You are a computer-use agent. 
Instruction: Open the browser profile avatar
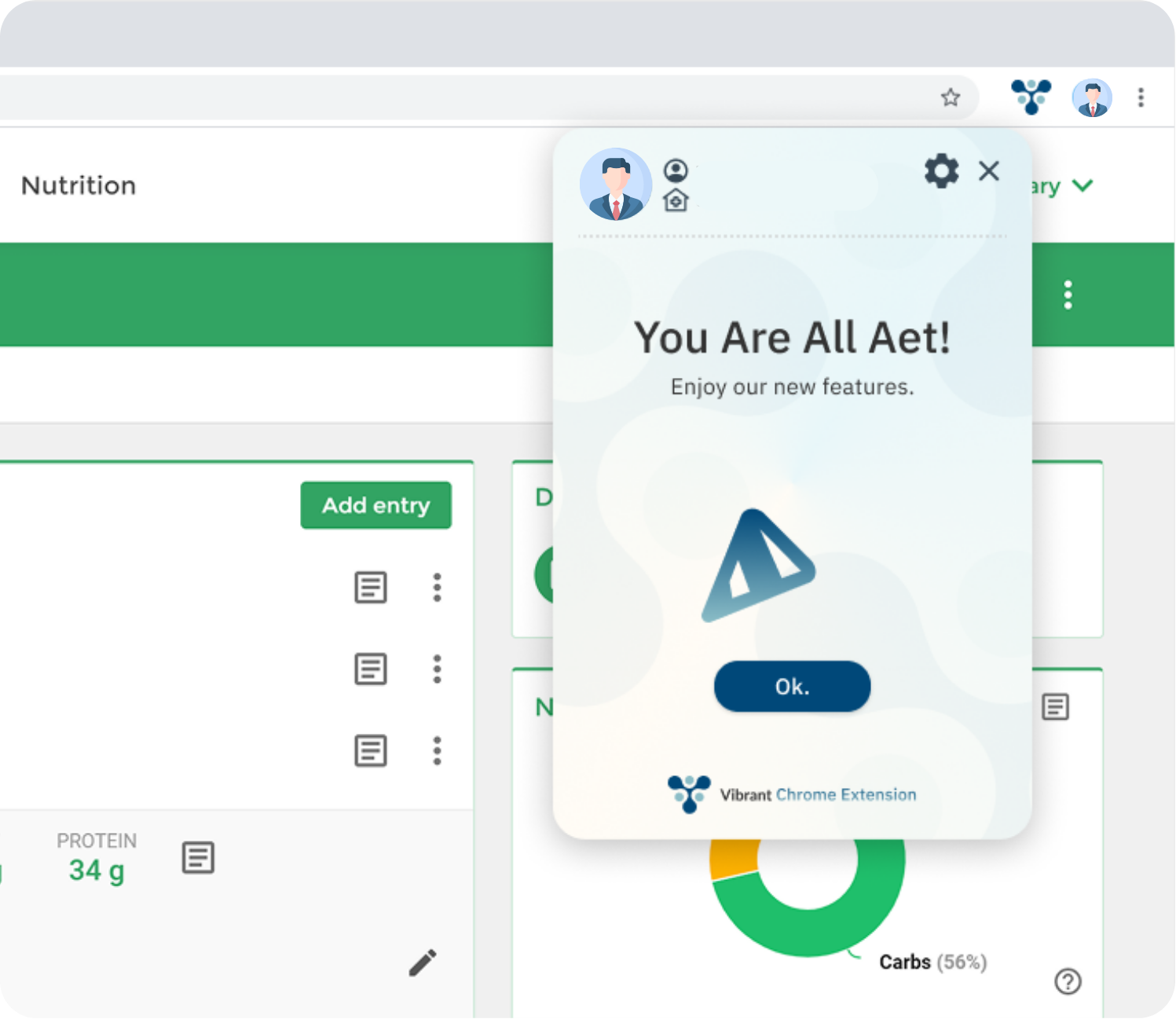click(x=1092, y=98)
